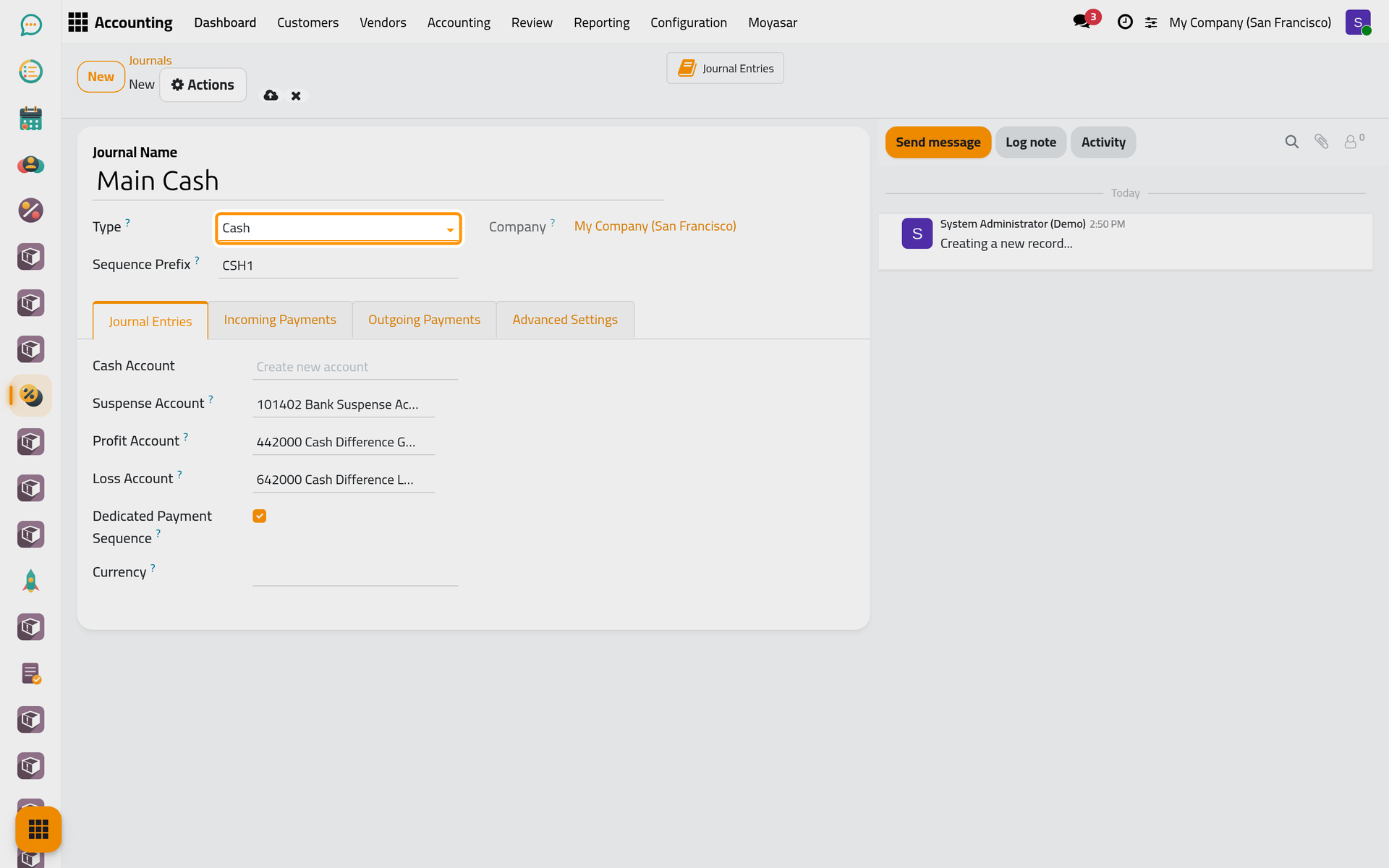Viewport: 1389px width, 868px height.
Task: Click the orange apps grid launcher button
Action: [38, 829]
